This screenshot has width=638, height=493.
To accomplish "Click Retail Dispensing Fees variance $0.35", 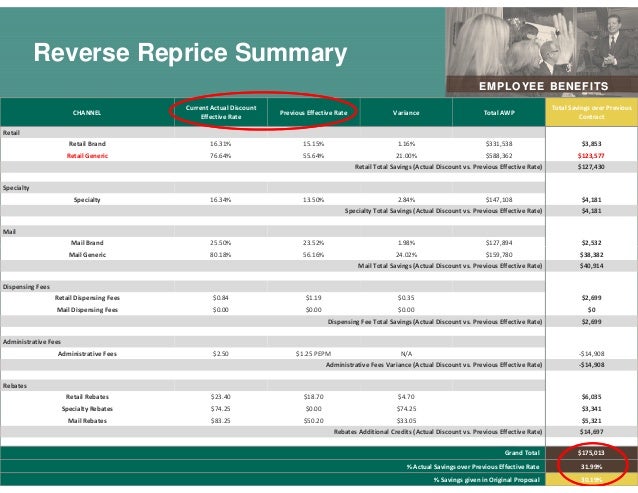I will pos(406,298).
